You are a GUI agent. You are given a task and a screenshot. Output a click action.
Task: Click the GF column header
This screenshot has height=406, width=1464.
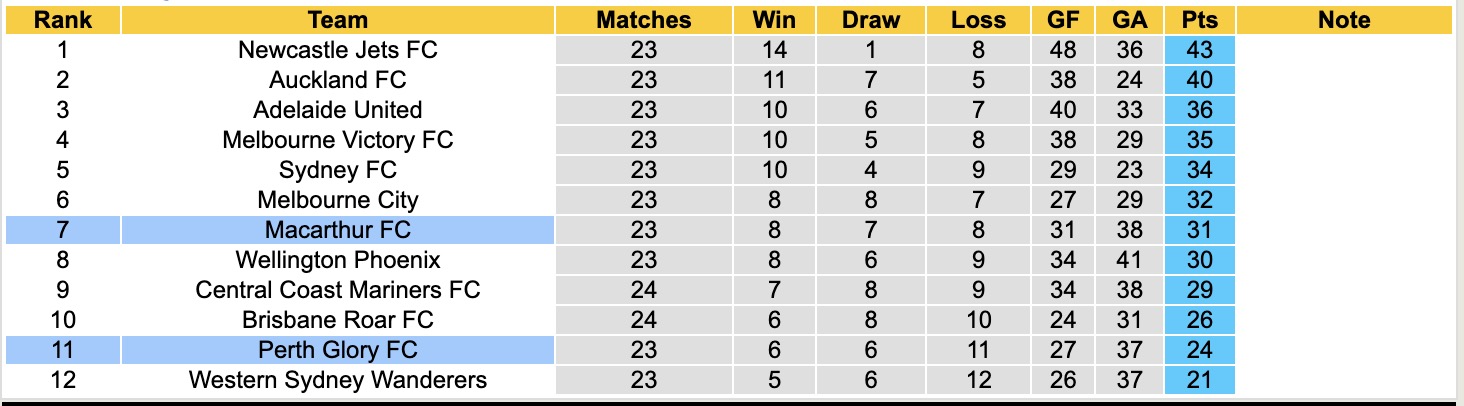[1062, 20]
